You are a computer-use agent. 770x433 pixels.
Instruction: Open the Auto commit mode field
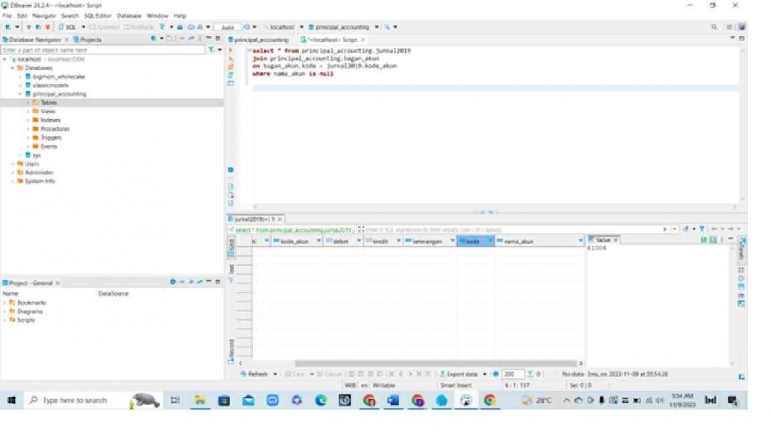click(x=227, y=27)
